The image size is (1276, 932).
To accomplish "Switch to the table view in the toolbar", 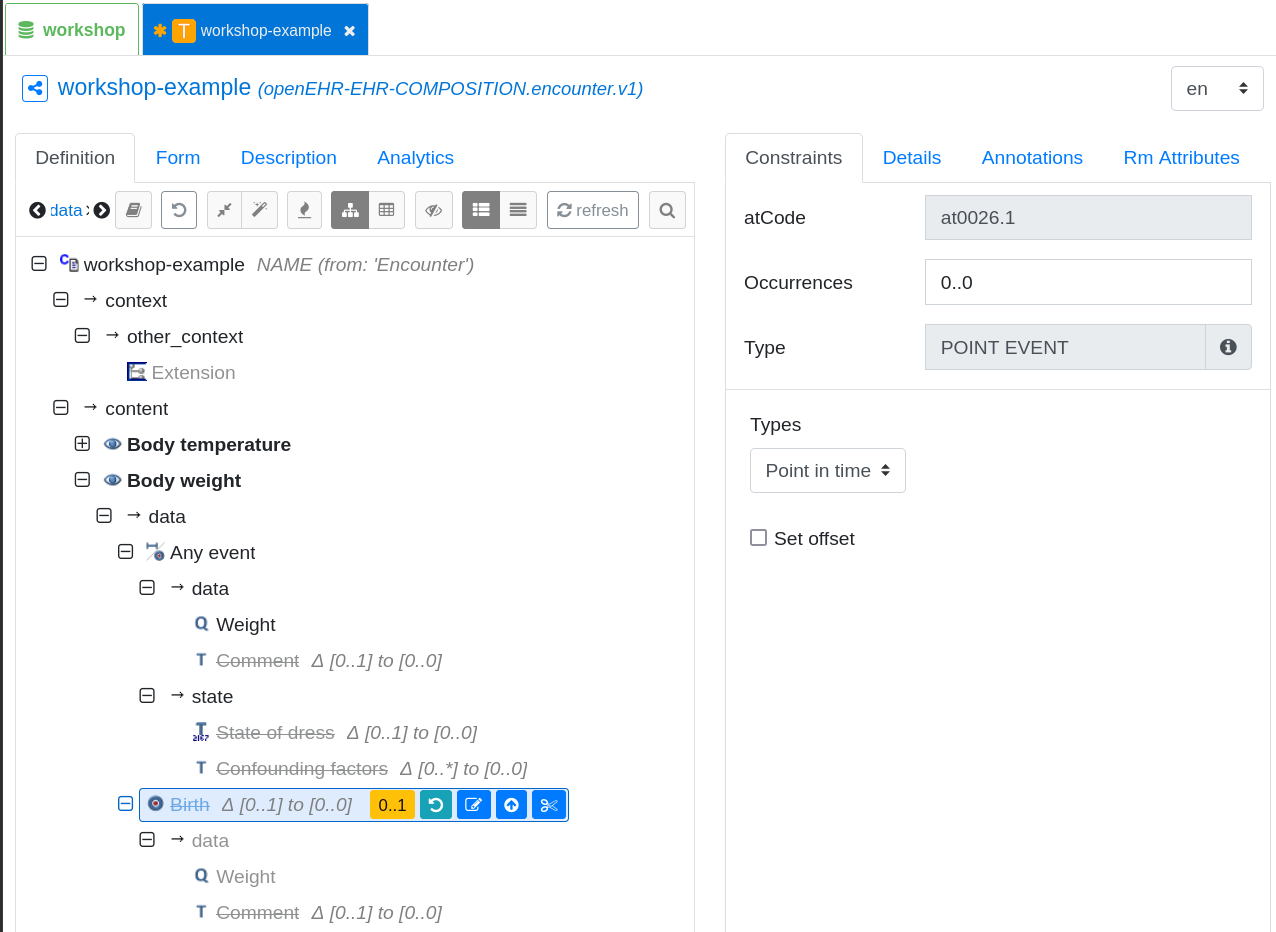I will click(x=387, y=210).
